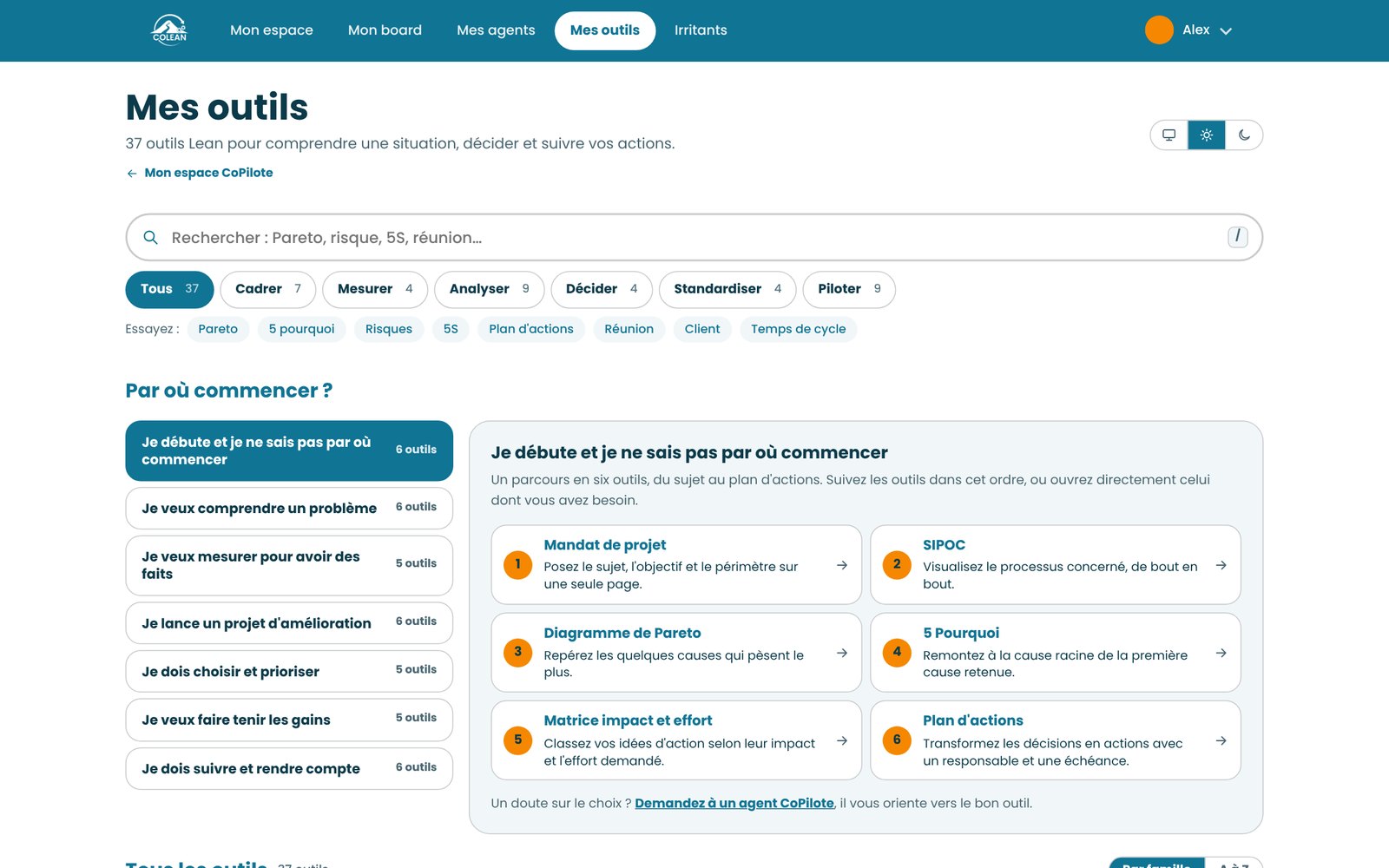The image size is (1389, 868).
Task: Select Je veux mesurer pour avoir des faits
Action: [x=289, y=565]
